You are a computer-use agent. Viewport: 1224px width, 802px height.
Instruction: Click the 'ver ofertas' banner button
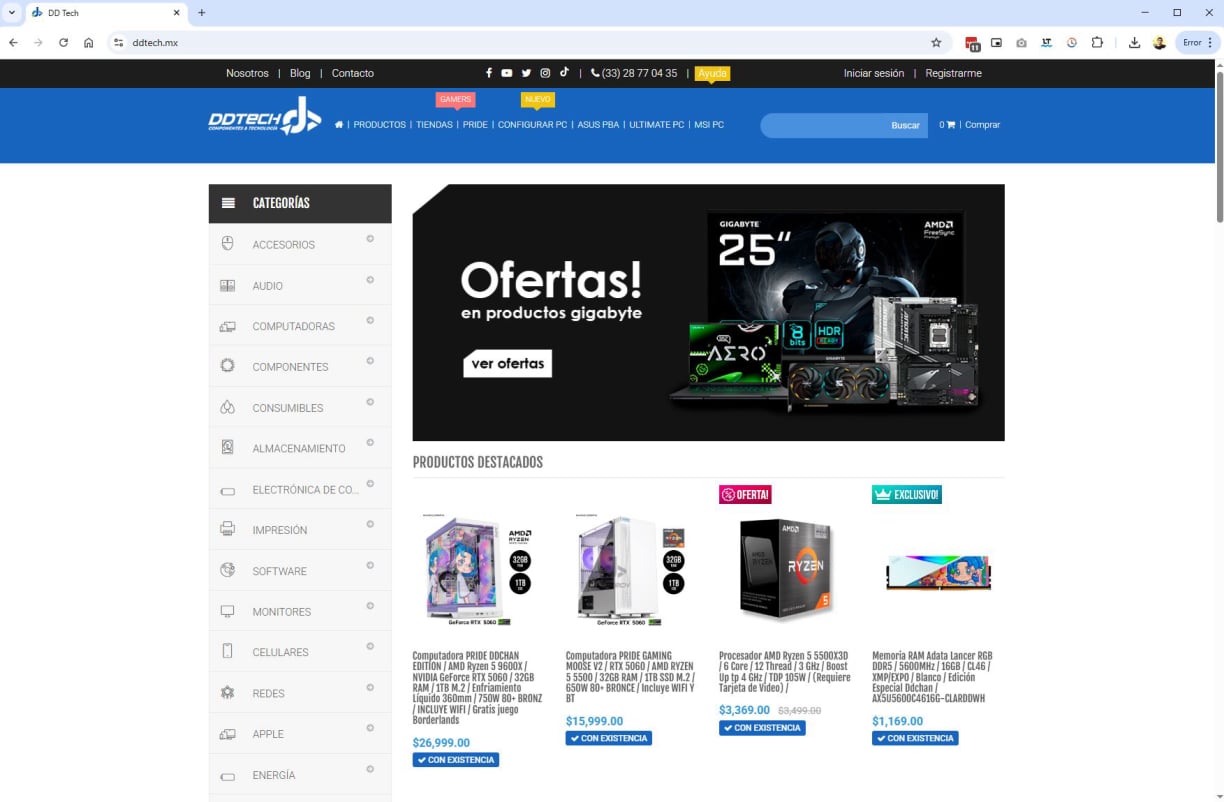(x=507, y=363)
